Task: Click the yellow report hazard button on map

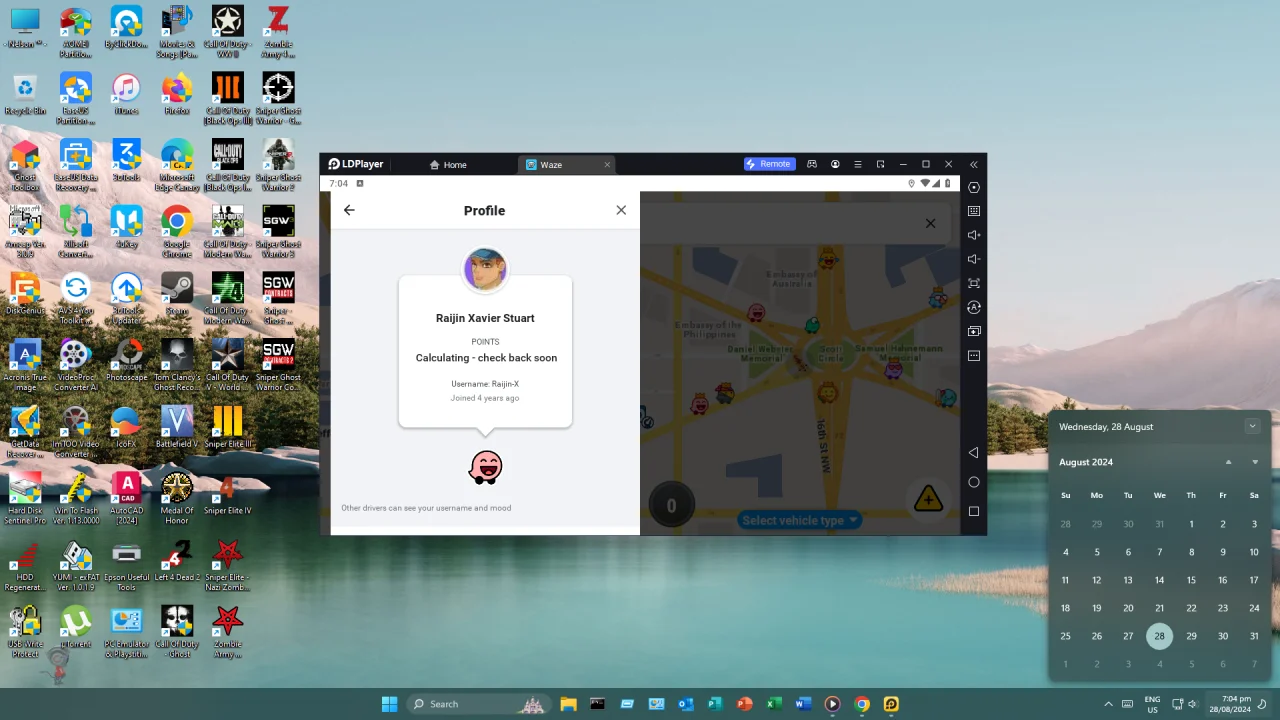Action: click(x=928, y=499)
